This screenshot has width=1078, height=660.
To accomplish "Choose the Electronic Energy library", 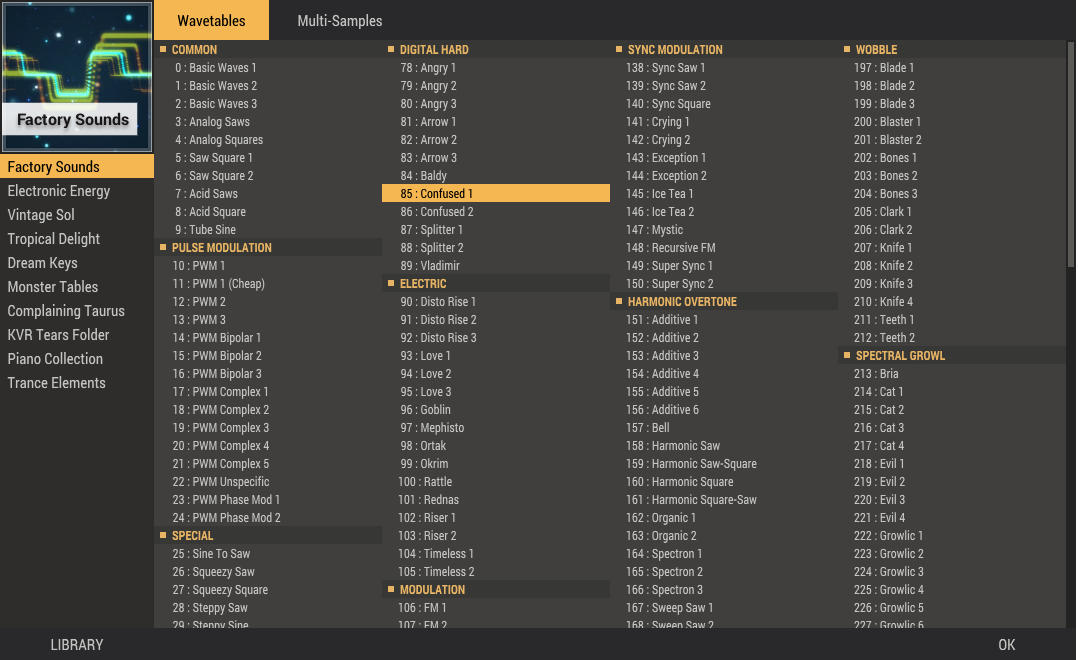I will click(x=59, y=191).
